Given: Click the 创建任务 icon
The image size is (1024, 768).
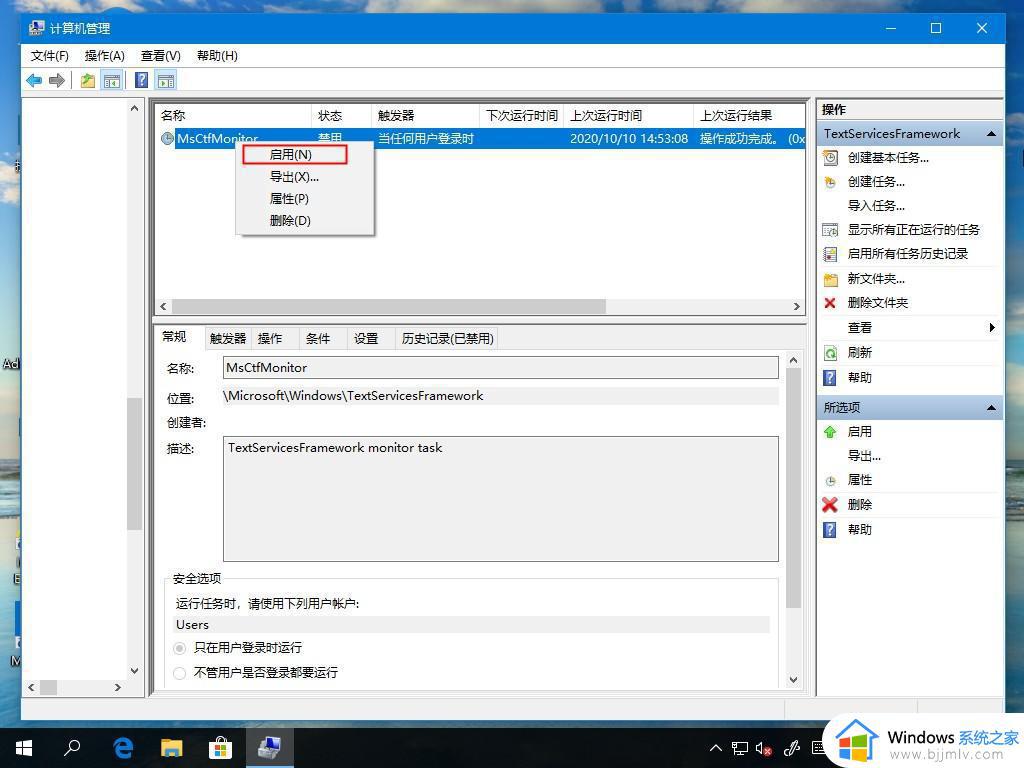Looking at the screenshot, I should pos(830,182).
